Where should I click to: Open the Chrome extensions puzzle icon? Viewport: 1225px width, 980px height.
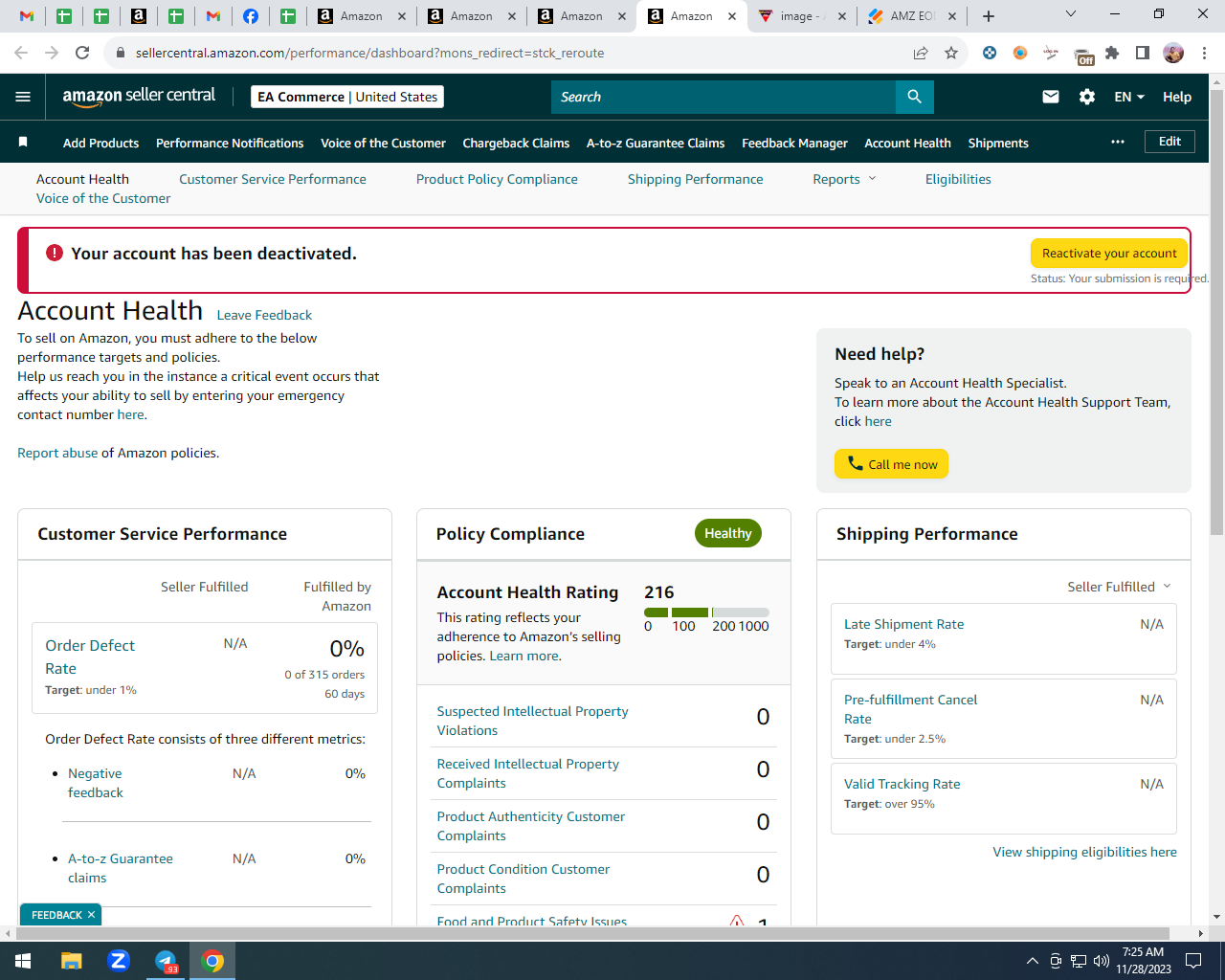1112,53
